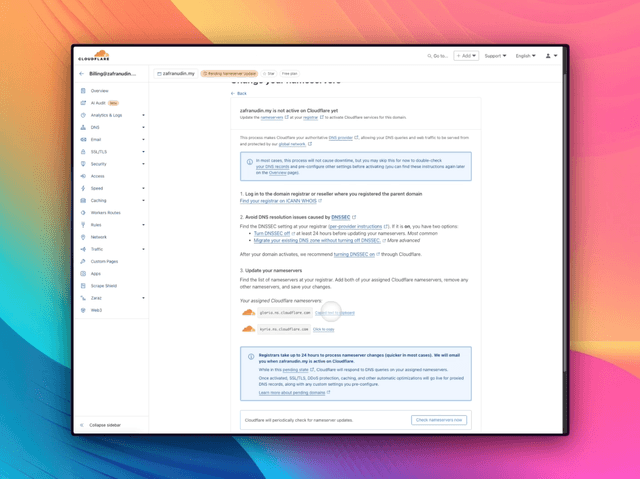Click the Apps sidebar icon
Image resolution: width=640 pixels, height=479 pixels.
click(83, 273)
